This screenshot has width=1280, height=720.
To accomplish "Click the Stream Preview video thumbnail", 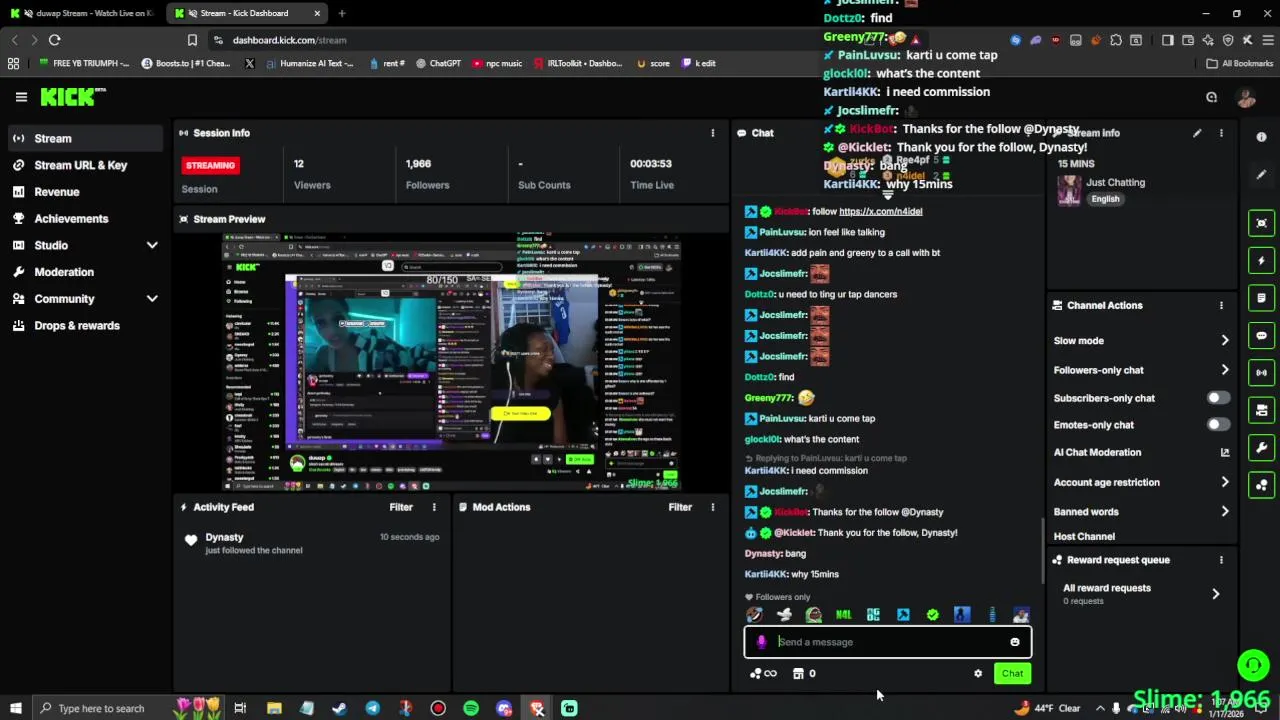I will 451,362.
